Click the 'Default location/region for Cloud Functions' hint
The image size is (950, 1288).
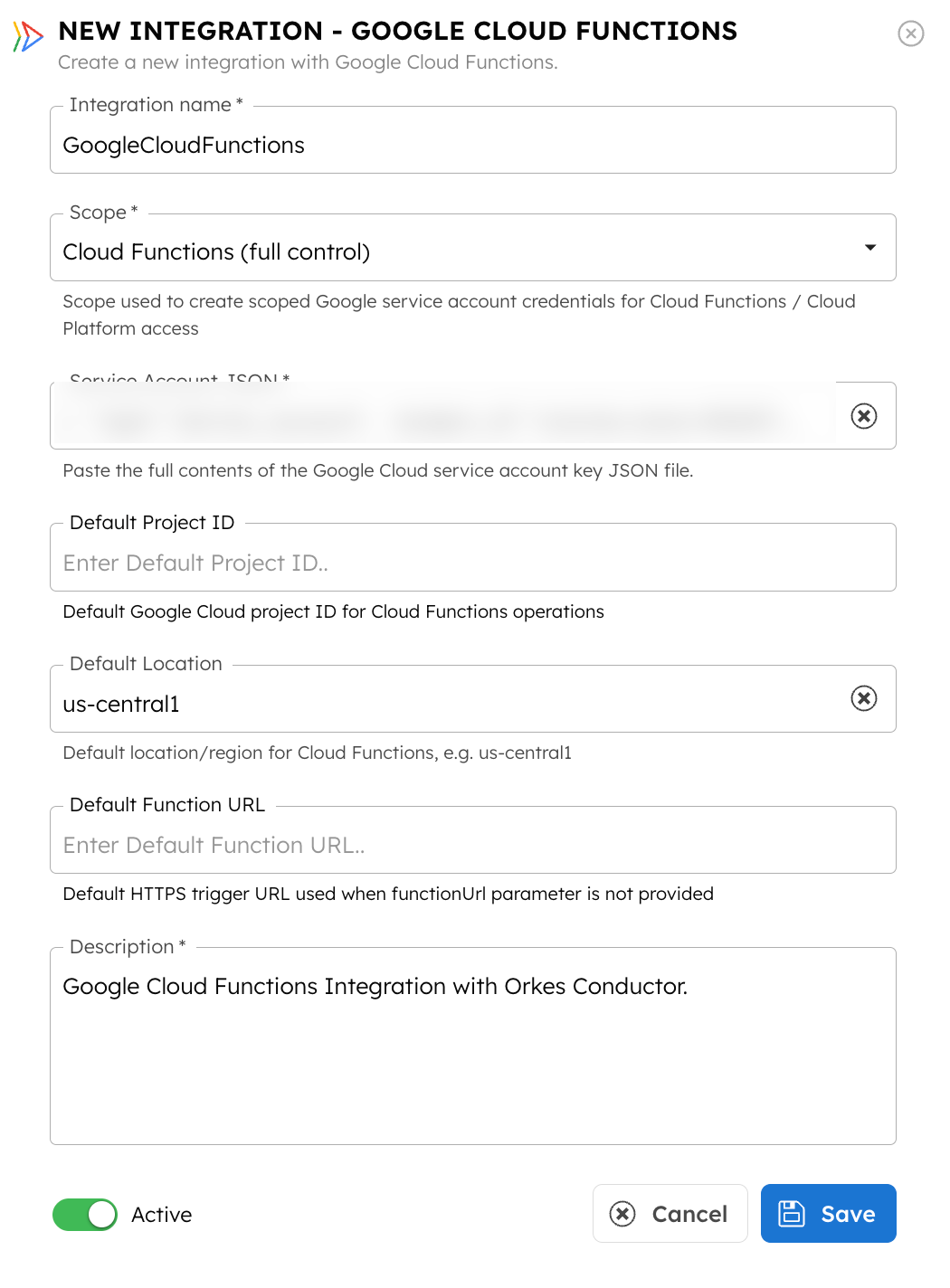coord(317,753)
